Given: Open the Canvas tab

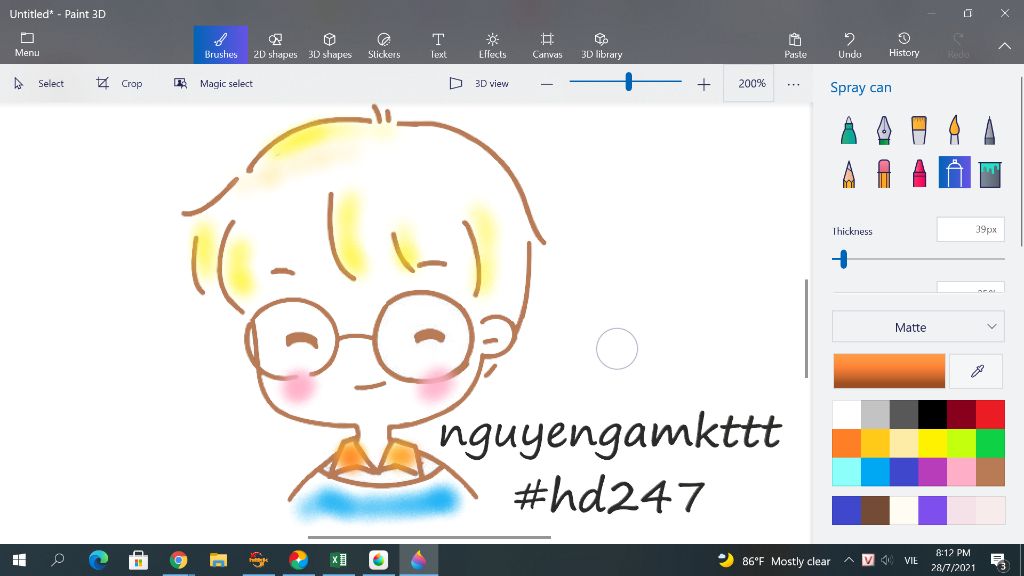Looking at the screenshot, I should (547, 44).
